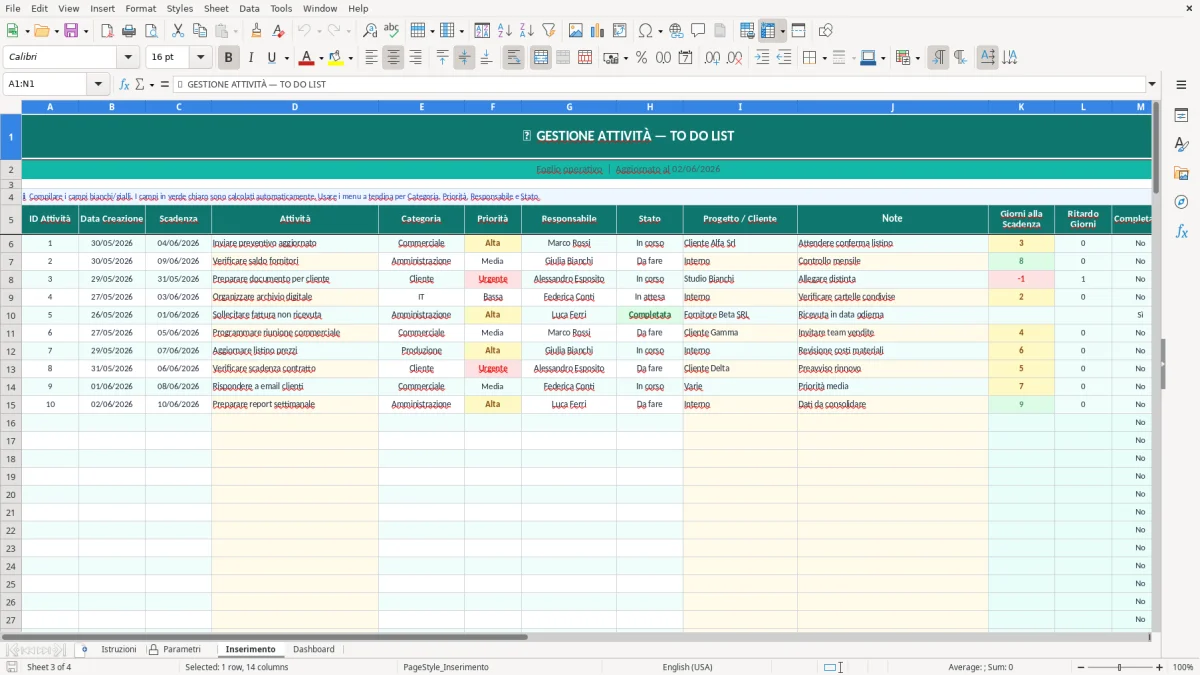
Task: Enable the AutoFilter funnel icon
Action: (548, 31)
